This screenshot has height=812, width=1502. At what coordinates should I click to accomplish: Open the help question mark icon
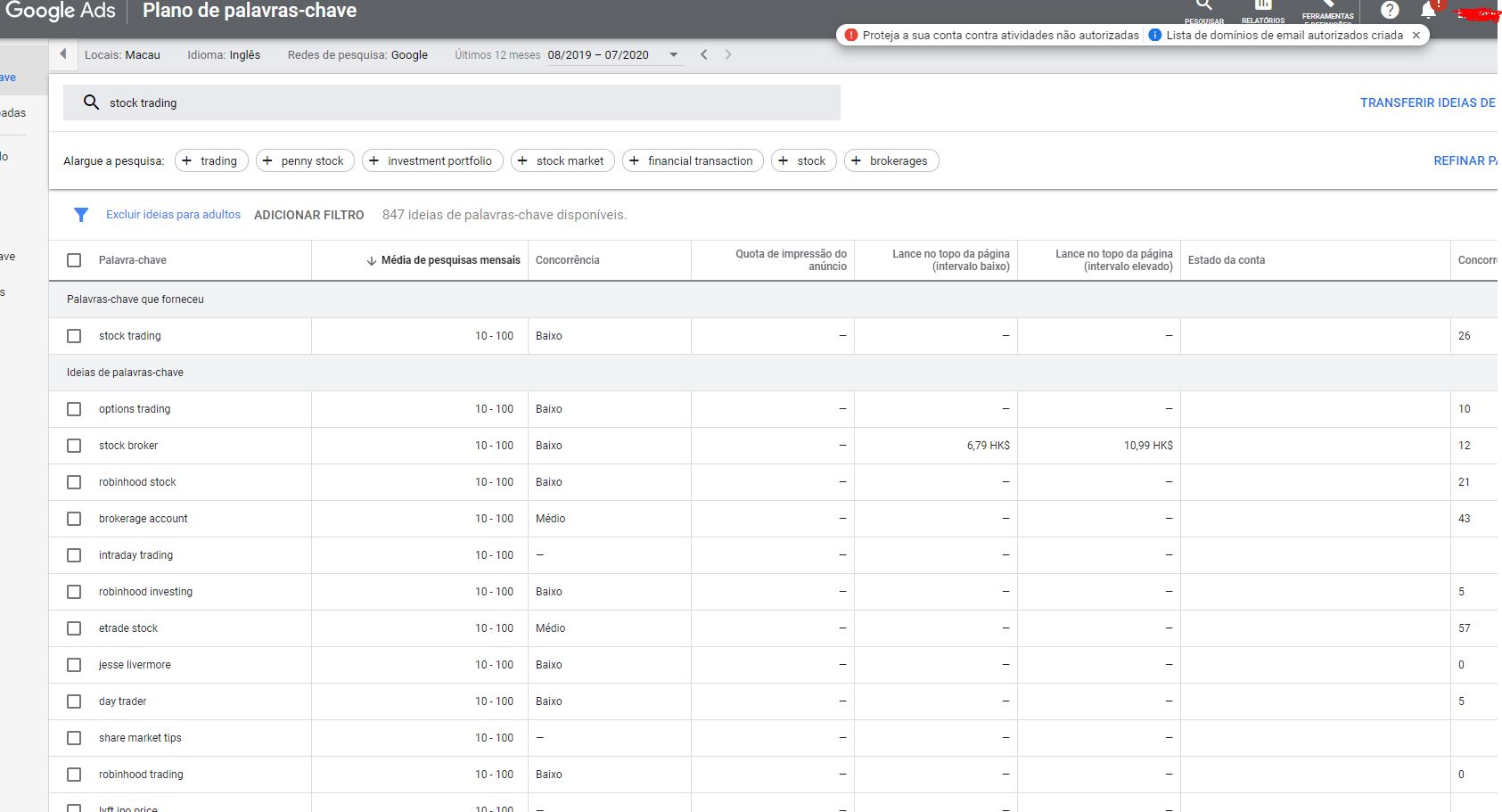(x=1388, y=11)
